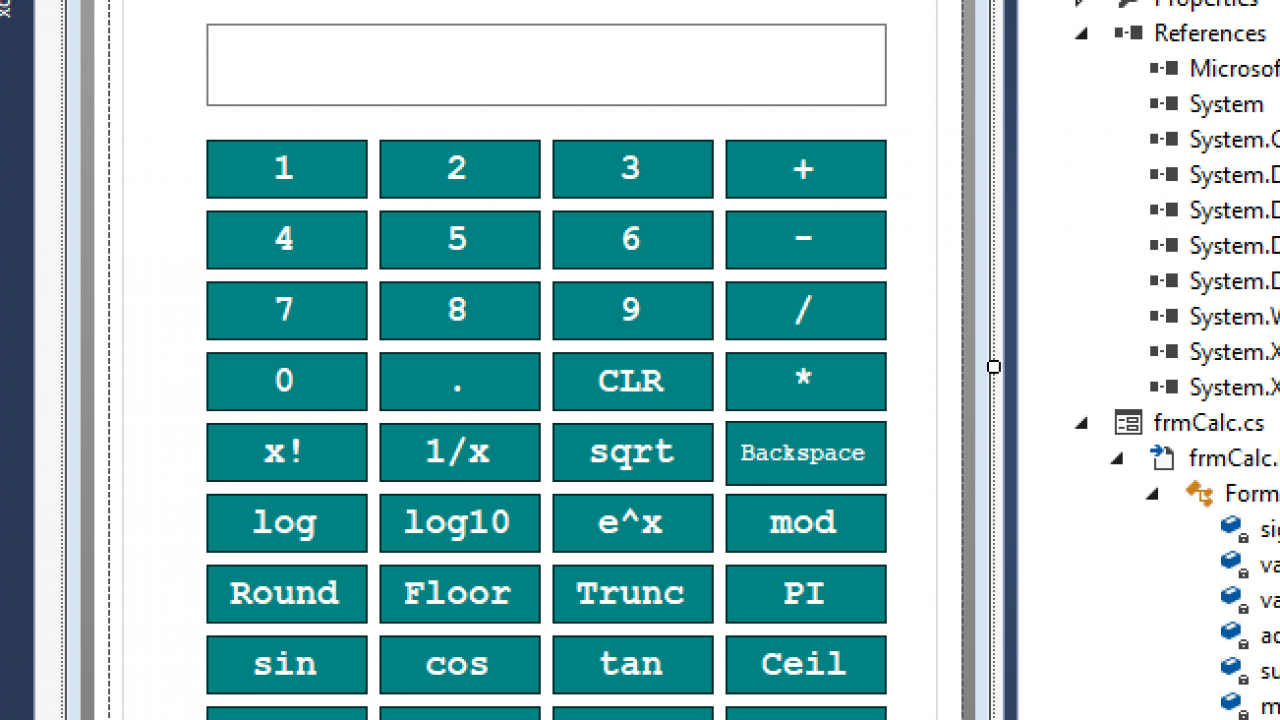
Task: Click the Microsoft reference assembly icon
Action: click(1164, 68)
